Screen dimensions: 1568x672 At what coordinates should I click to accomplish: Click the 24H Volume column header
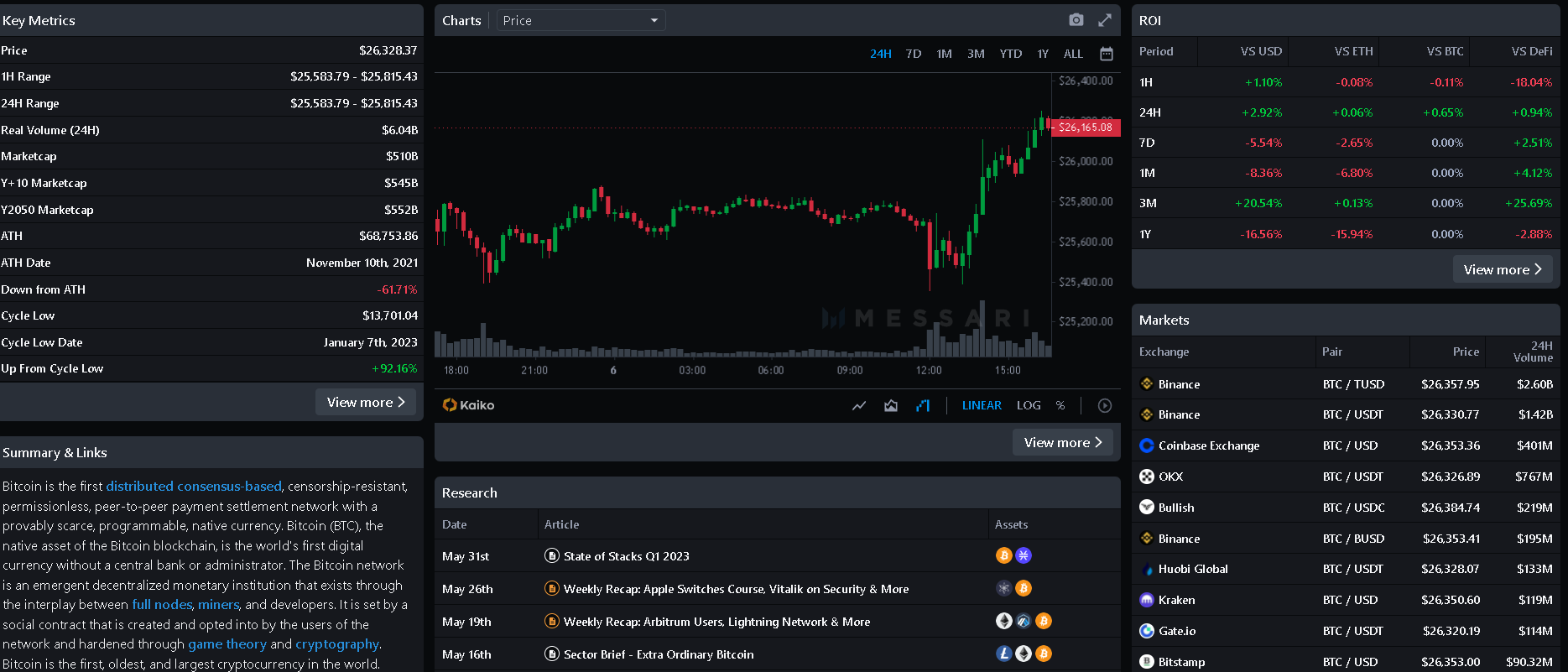coord(1533,352)
